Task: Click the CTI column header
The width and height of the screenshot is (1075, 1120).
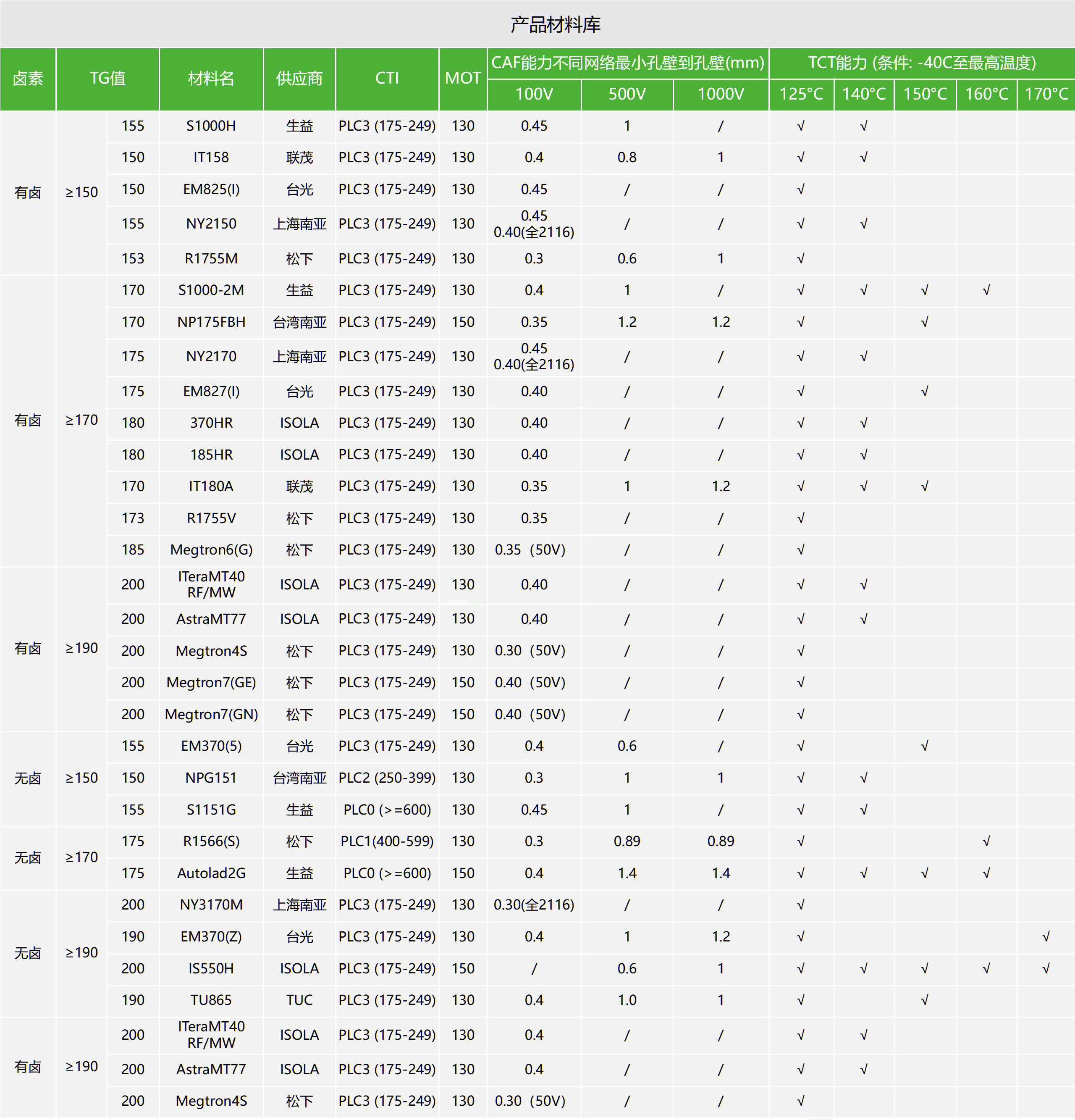Action: point(387,78)
